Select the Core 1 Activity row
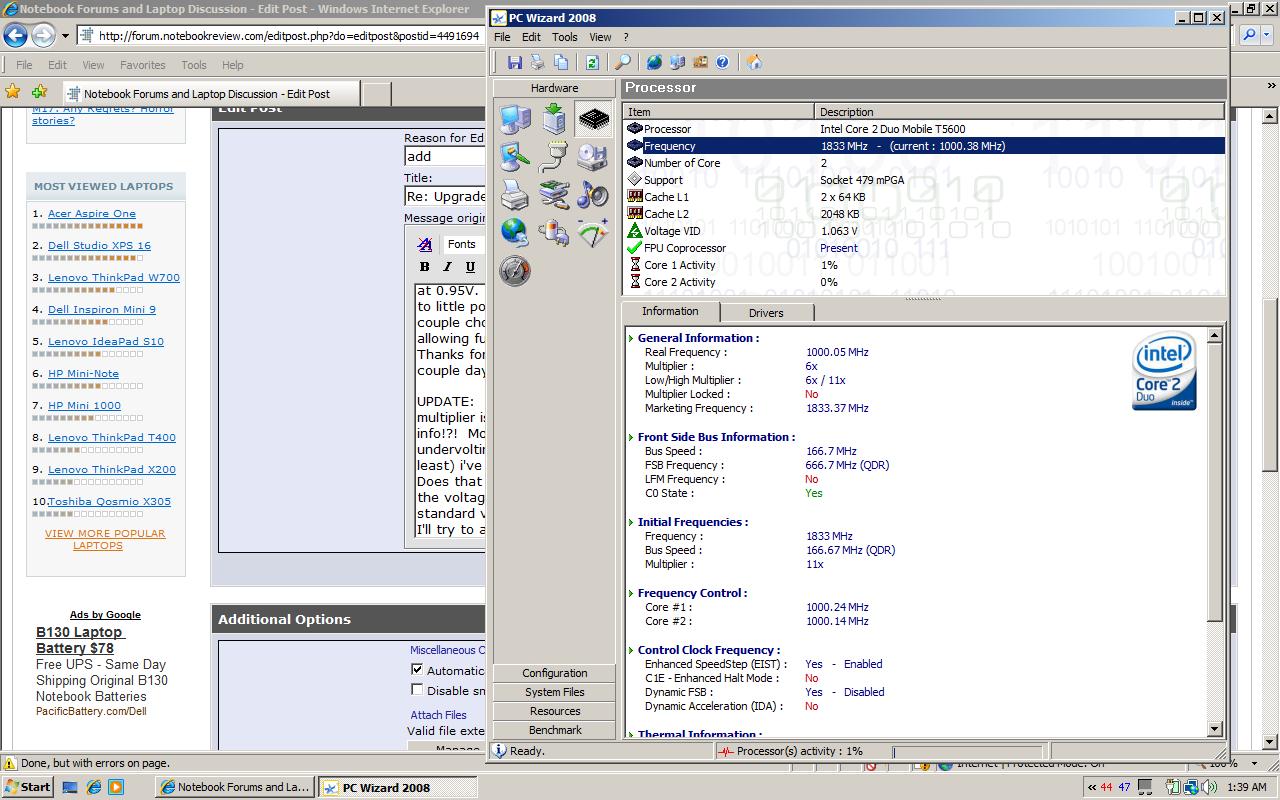The image size is (1280, 800). click(923, 265)
